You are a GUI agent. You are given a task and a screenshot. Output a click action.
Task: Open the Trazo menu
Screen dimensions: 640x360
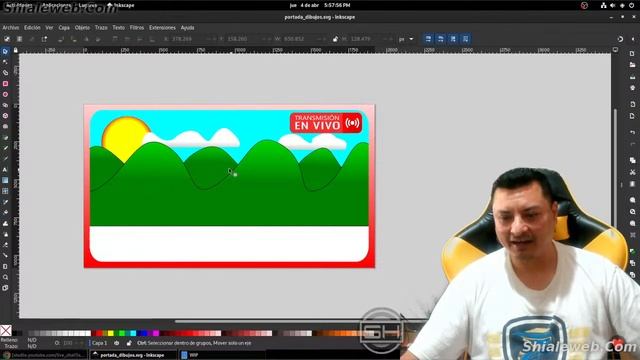101,28
